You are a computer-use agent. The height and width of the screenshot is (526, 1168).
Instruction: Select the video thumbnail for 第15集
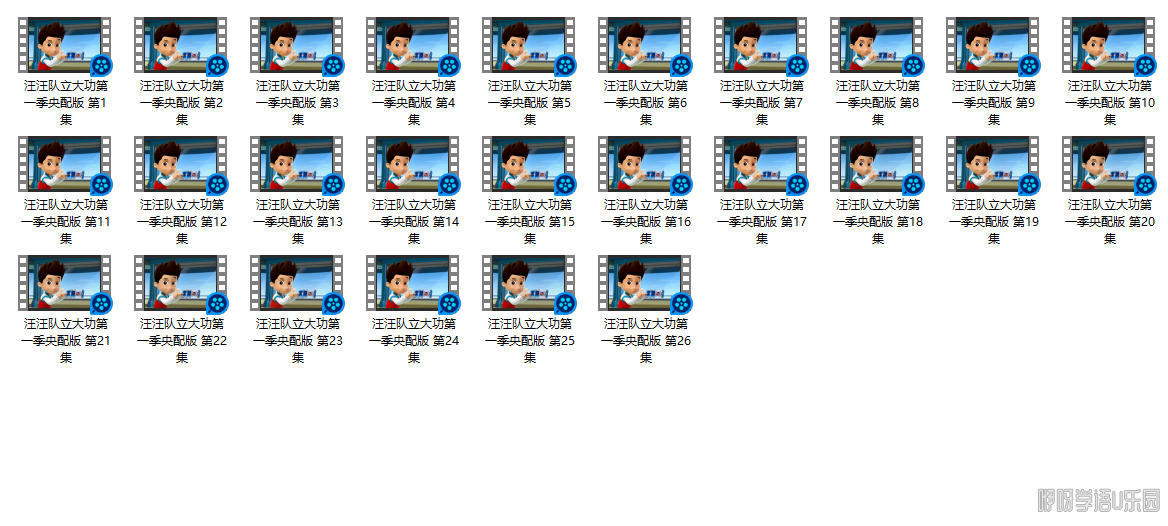click(530, 164)
